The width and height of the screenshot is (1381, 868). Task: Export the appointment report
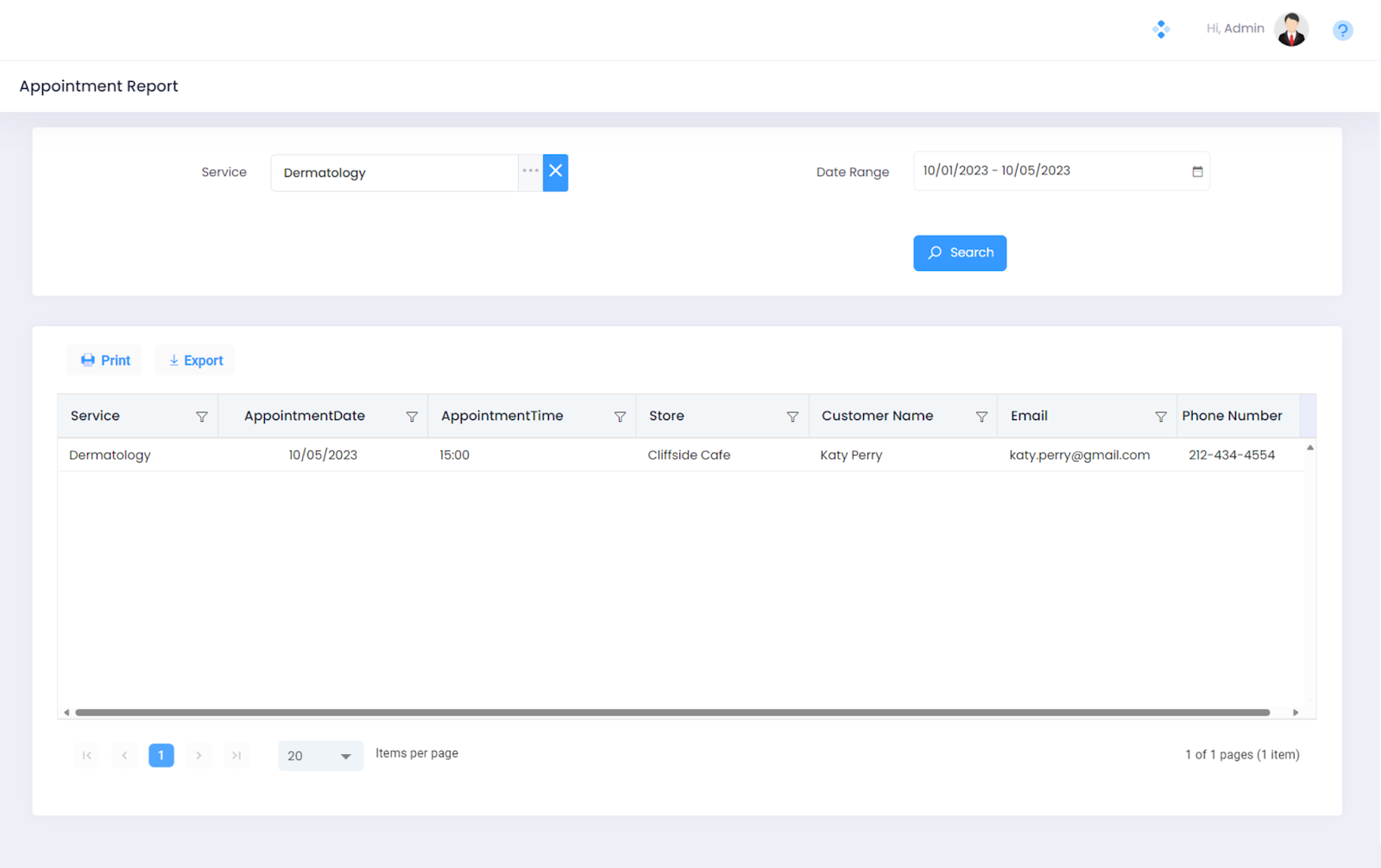click(x=195, y=361)
